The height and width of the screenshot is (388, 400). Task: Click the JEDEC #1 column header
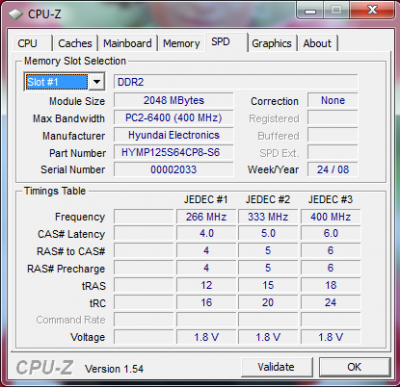[x=206, y=199]
